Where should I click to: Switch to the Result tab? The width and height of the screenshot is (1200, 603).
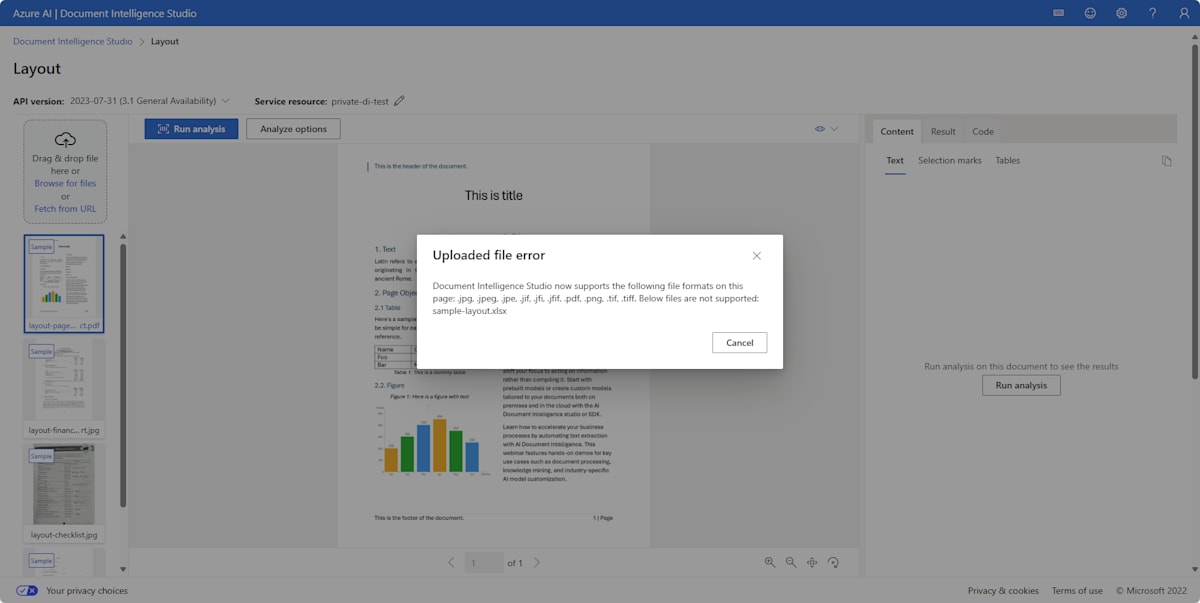click(943, 131)
